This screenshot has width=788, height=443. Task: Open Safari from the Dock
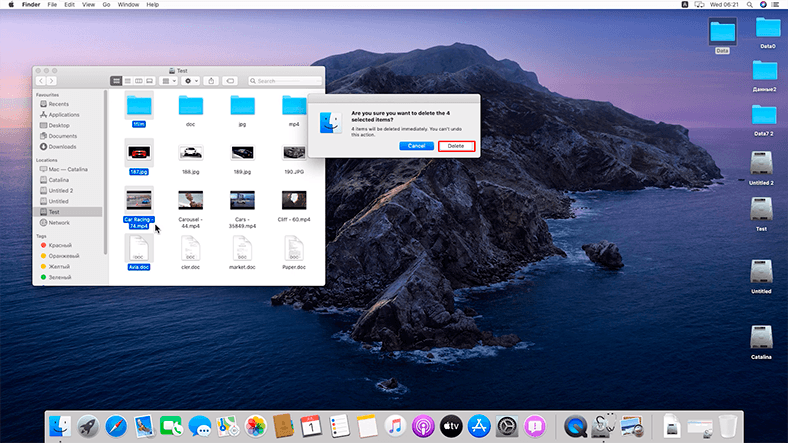pos(116,425)
